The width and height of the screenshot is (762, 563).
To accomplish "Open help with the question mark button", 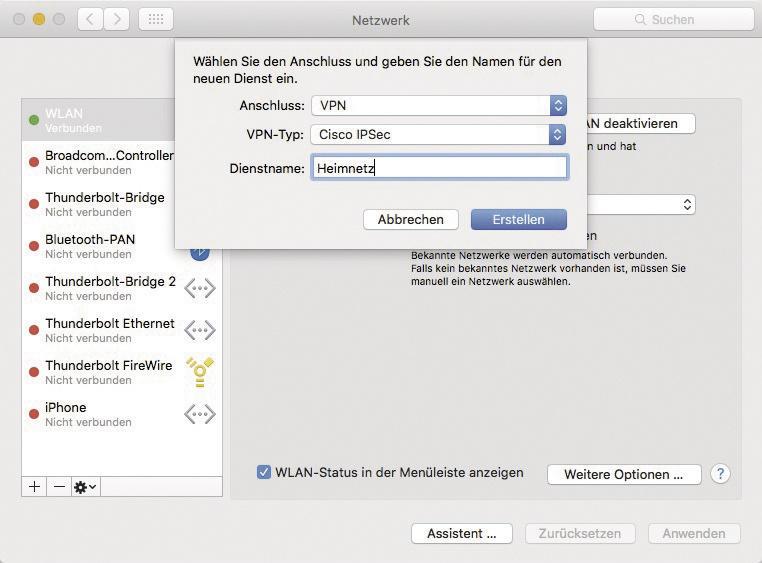I will click(x=720, y=473).
